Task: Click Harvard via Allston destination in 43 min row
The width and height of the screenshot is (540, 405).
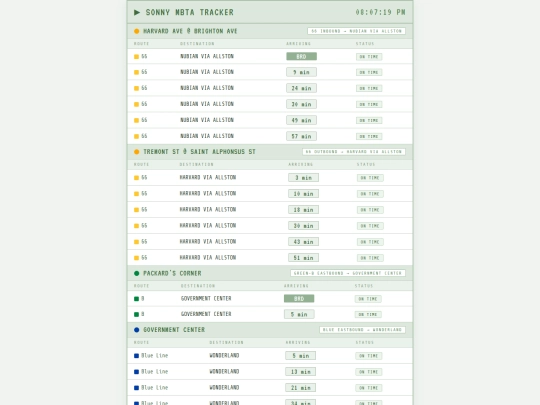Action: 208,242
